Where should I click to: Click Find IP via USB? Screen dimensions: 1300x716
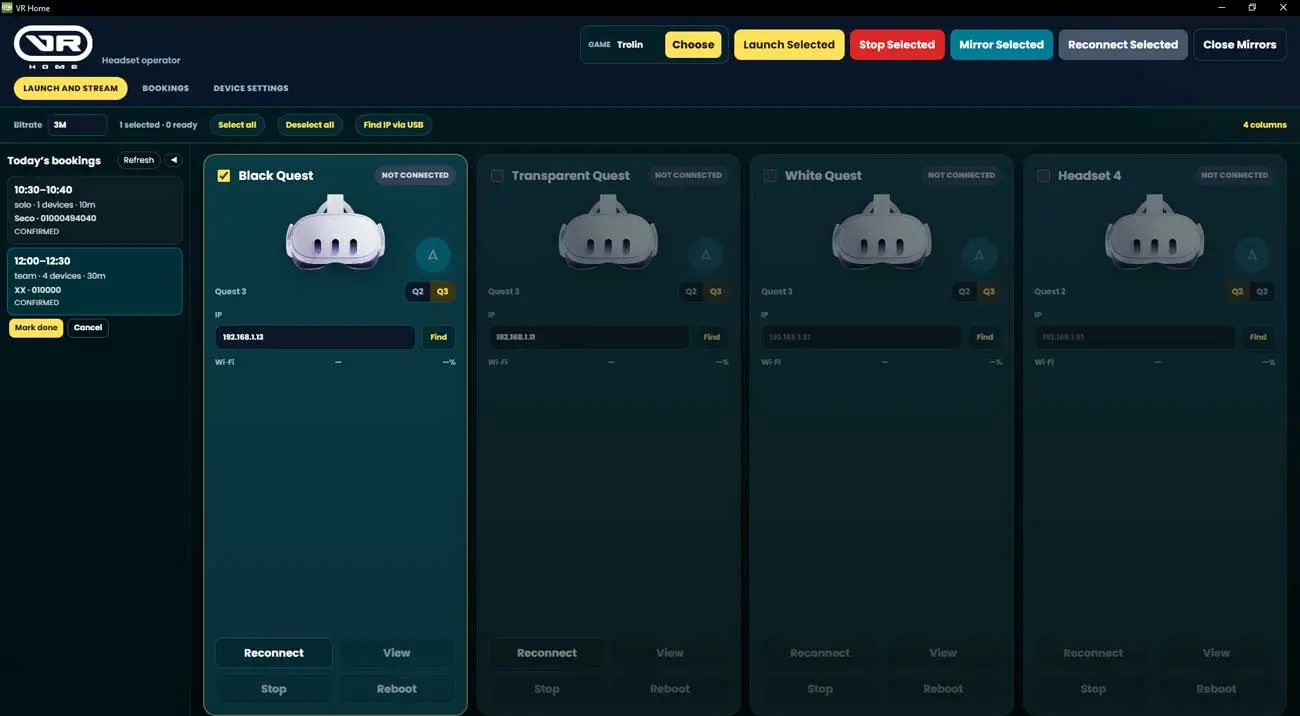(393, 125)
